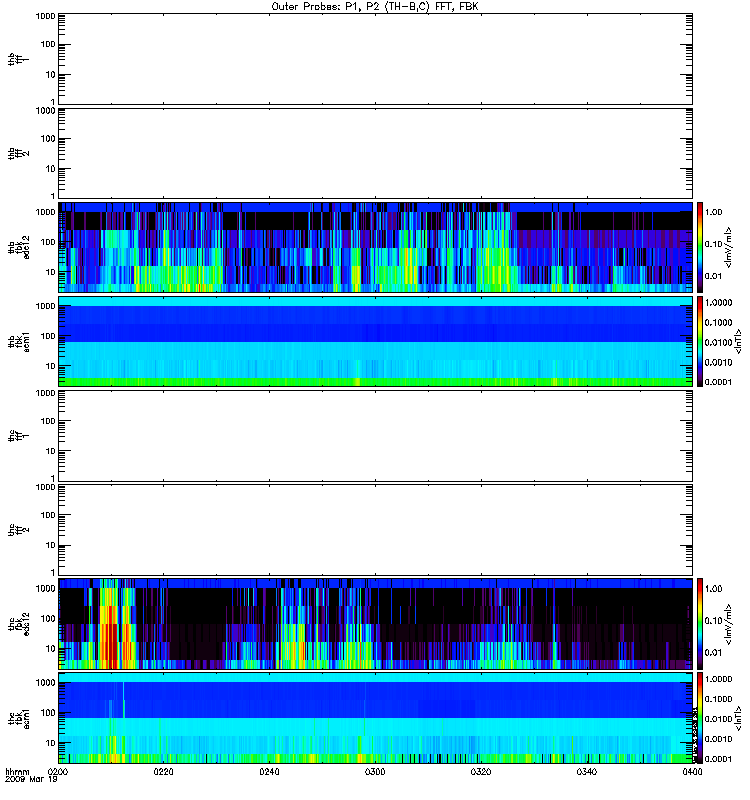750x800 pixels.
Task: Click the '0300' time axis label
Action: tap(375, 771)
